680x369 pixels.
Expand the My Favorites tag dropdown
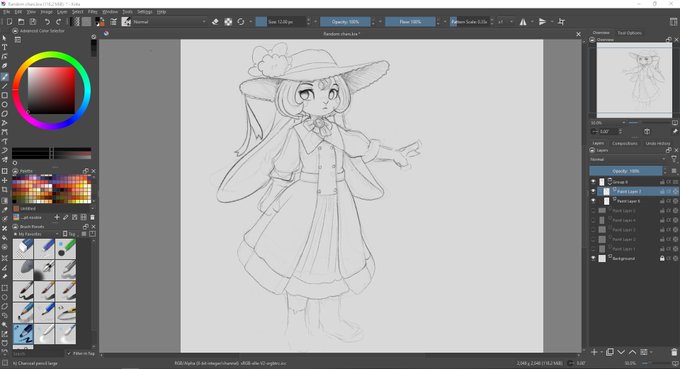(36, 234)
